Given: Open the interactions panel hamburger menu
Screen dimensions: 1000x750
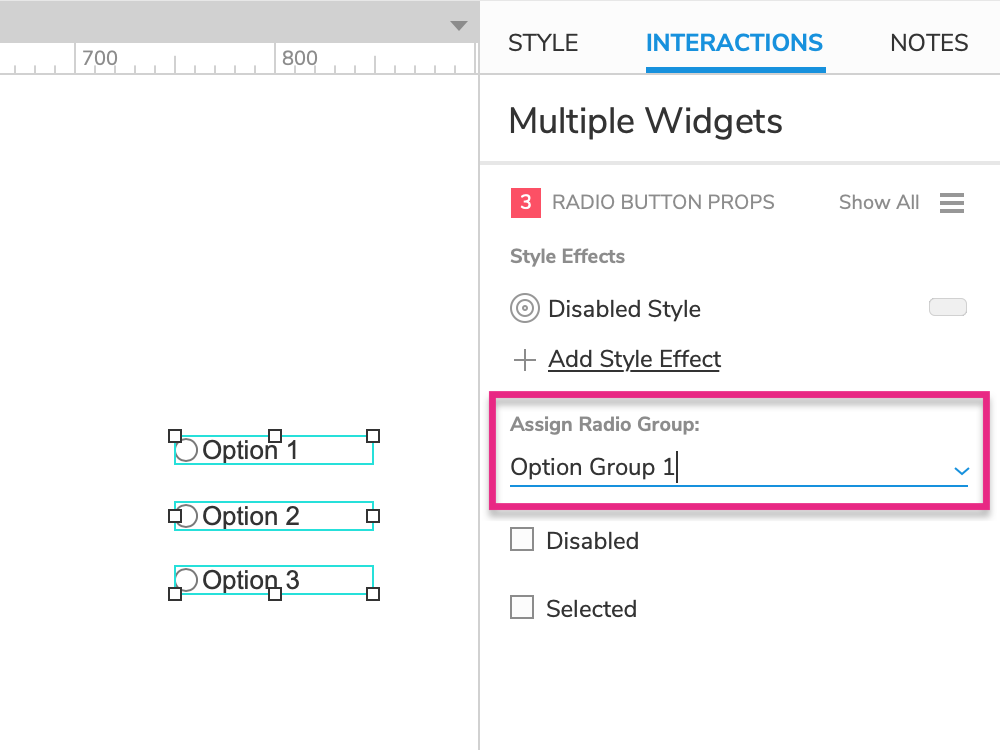Looking at the screenshot, I should 952,203.
